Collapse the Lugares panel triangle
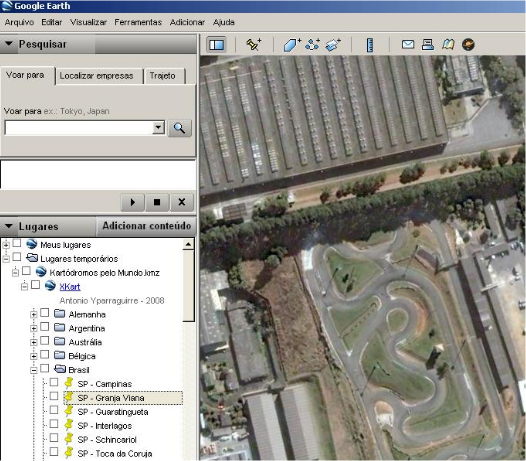The width and height of the screenshot is (526, 461). pos(9,226)
